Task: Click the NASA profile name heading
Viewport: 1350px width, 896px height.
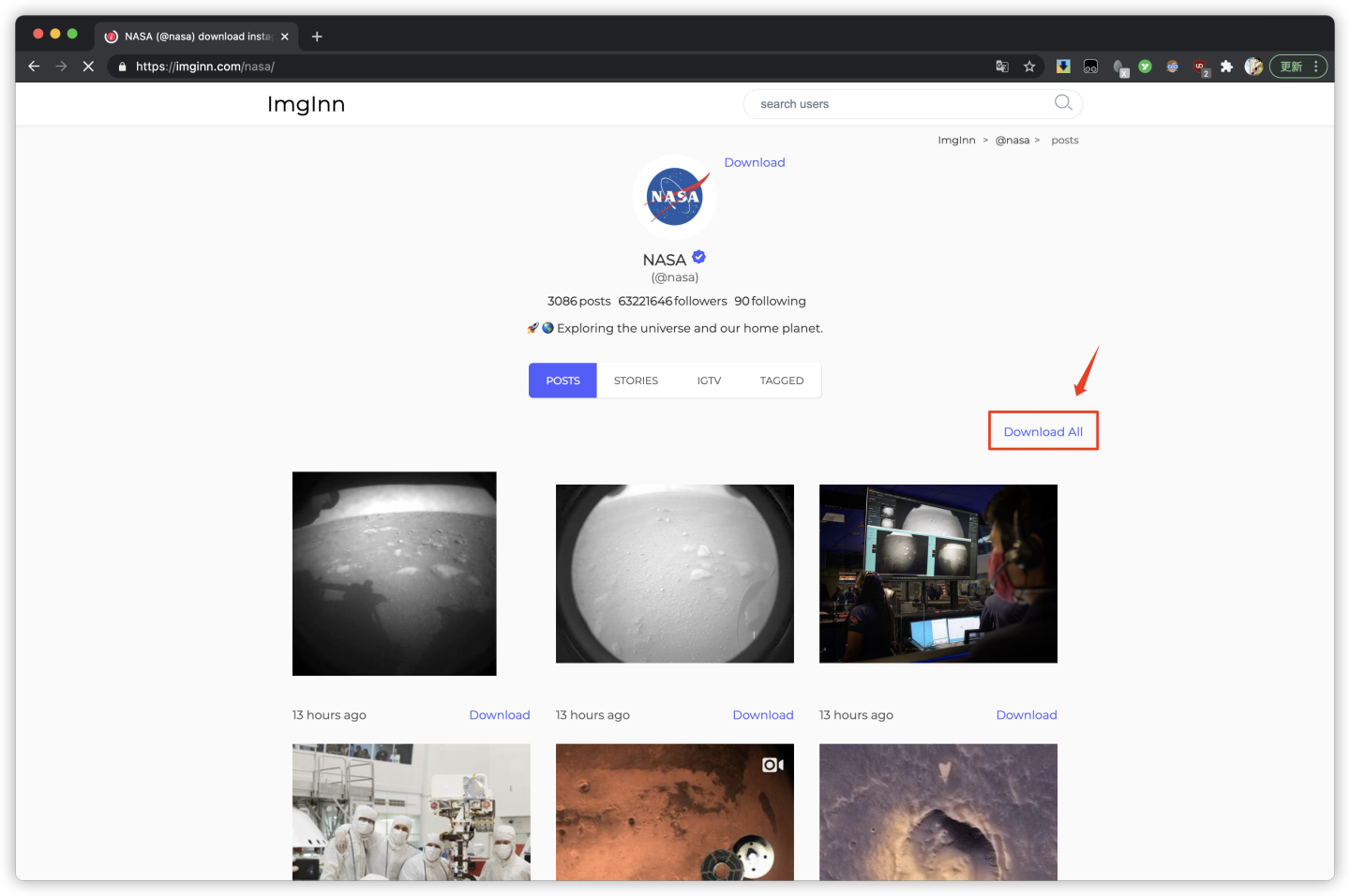Action: (665, 260)
